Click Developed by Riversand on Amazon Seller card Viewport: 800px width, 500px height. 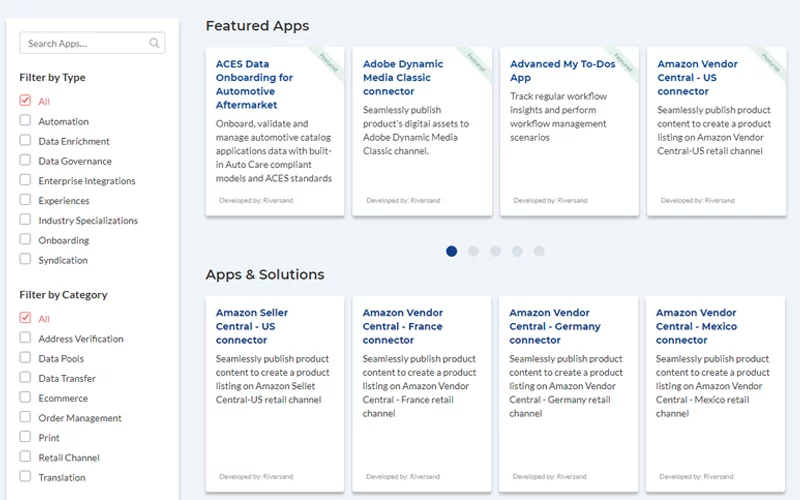pos(256,477)
